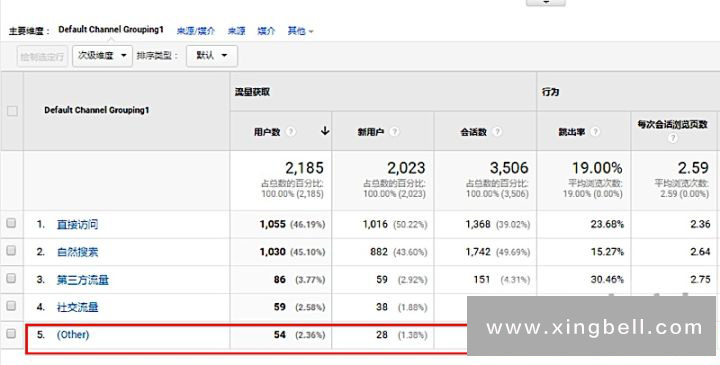Open help tooltip for 会话数 column
The width and height of the screenshot is (720, 365).
pyautogui.click(x=497, y=132)
